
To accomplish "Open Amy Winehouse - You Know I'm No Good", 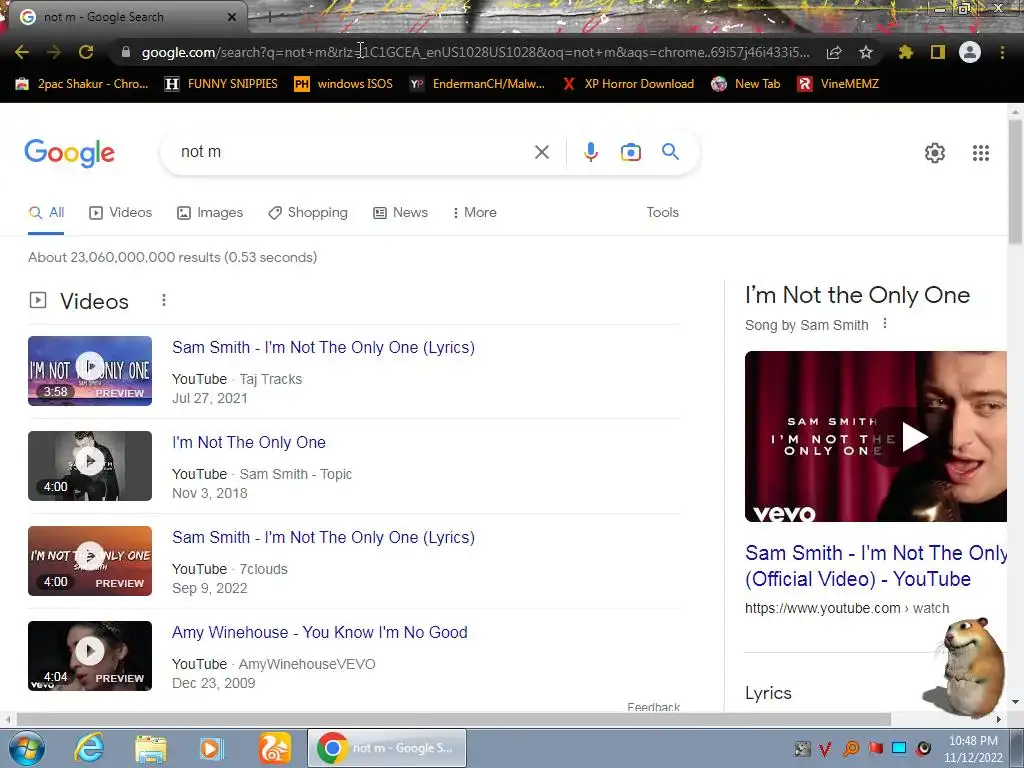I will [x=319, y=633].
